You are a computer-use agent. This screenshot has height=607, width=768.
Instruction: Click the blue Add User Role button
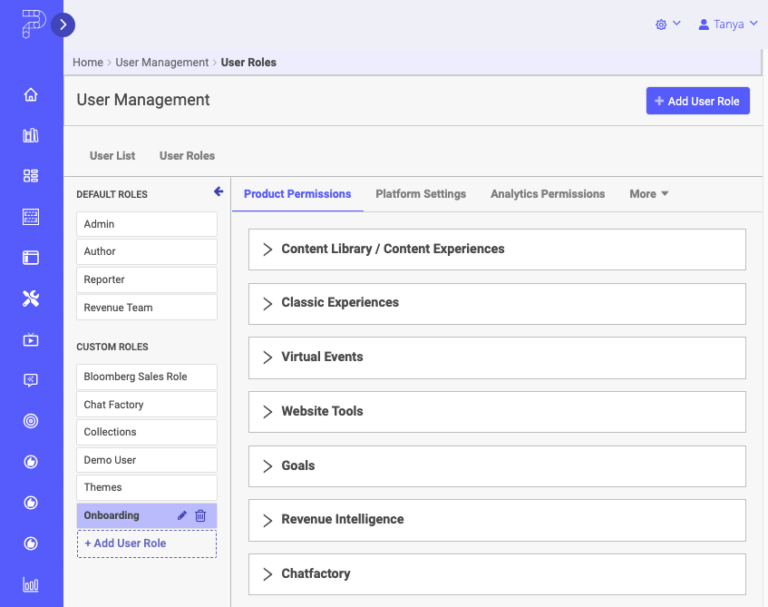click(x=697, y=101)
